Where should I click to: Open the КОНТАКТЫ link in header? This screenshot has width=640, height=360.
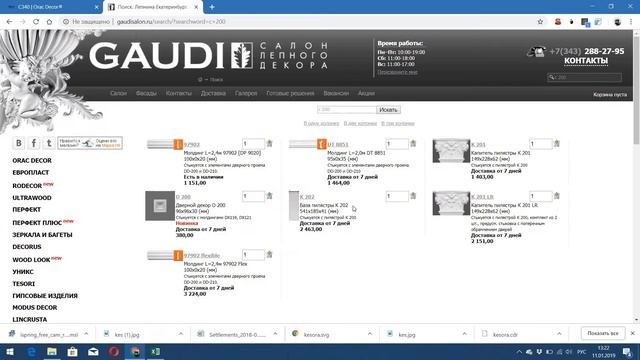point(586,61)
